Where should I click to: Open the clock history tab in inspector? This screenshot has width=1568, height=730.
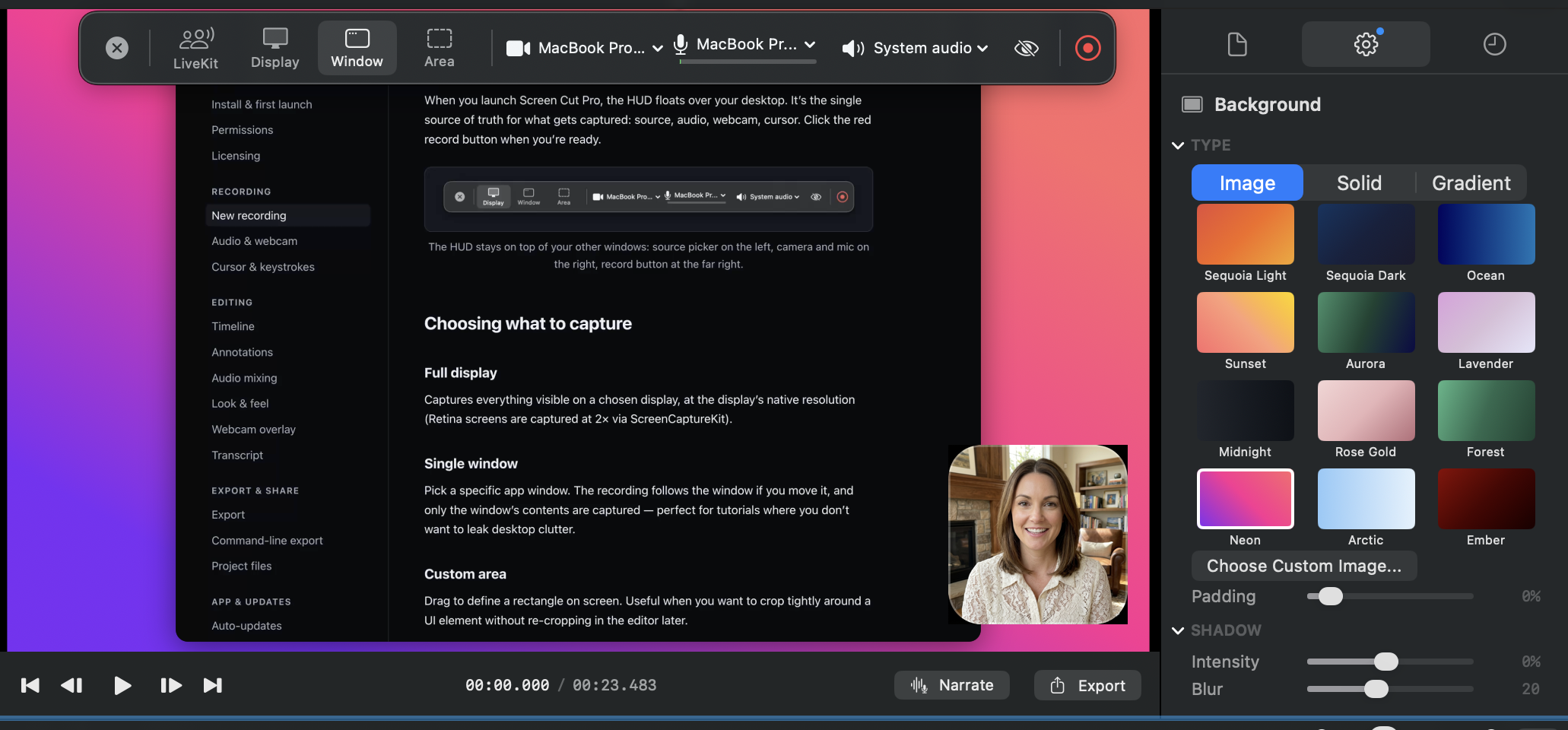pyautogui.click(x=1494, y=44)
